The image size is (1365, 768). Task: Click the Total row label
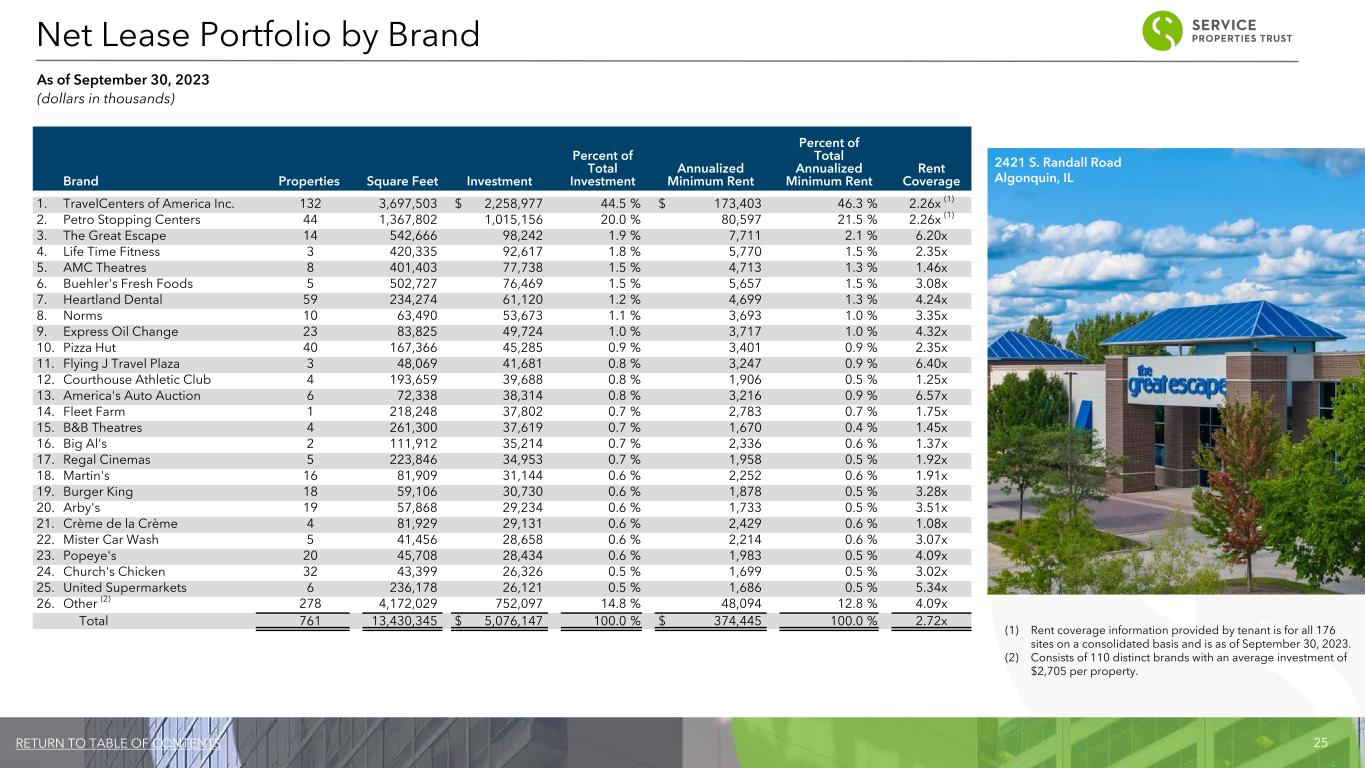(x=93, y=621)
